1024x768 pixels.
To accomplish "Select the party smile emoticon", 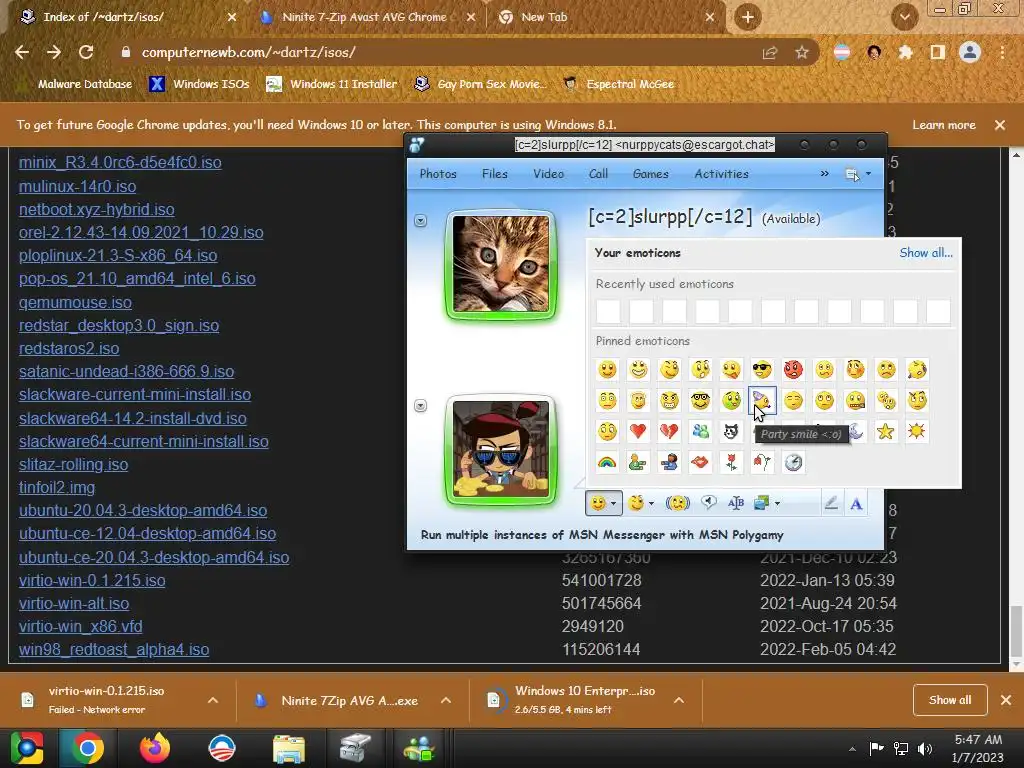I will point(762,400).
